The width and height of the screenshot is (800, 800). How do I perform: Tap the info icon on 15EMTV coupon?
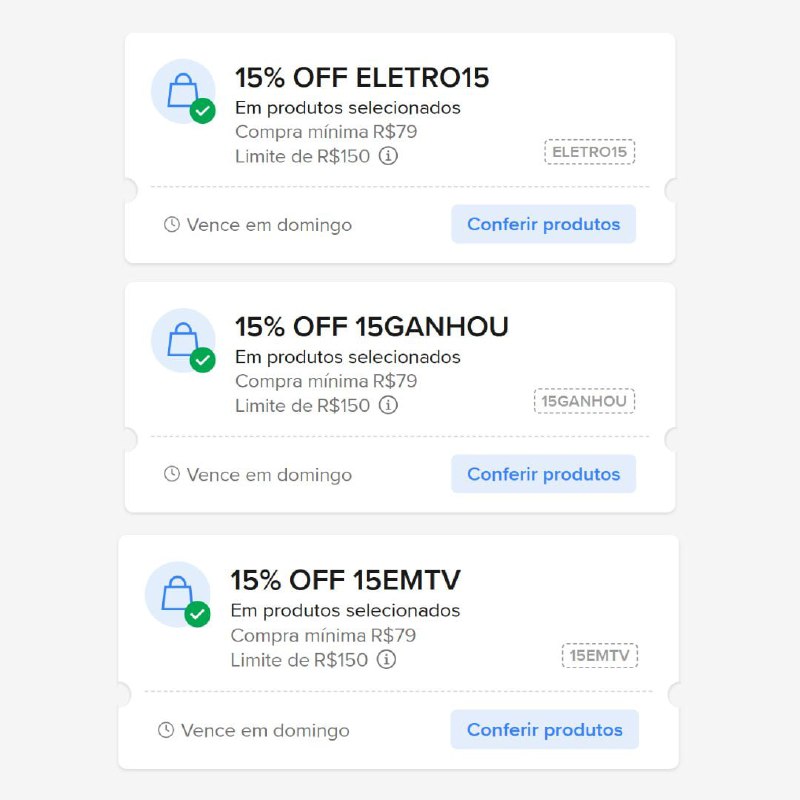click(386, 660)
